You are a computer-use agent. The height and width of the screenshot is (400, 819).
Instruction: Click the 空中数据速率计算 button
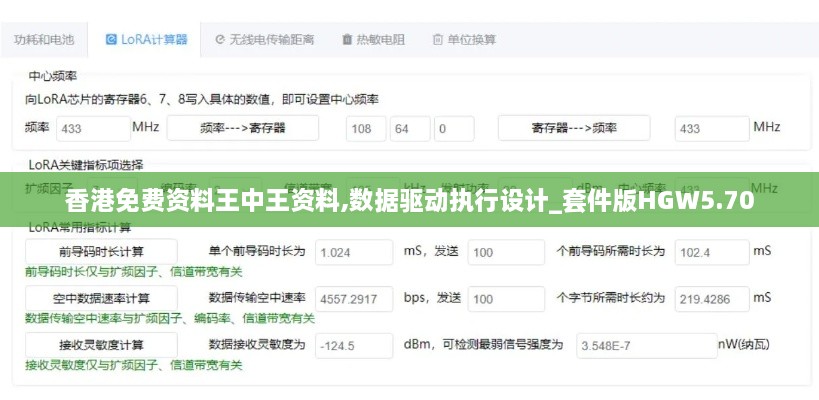(101, 299)
